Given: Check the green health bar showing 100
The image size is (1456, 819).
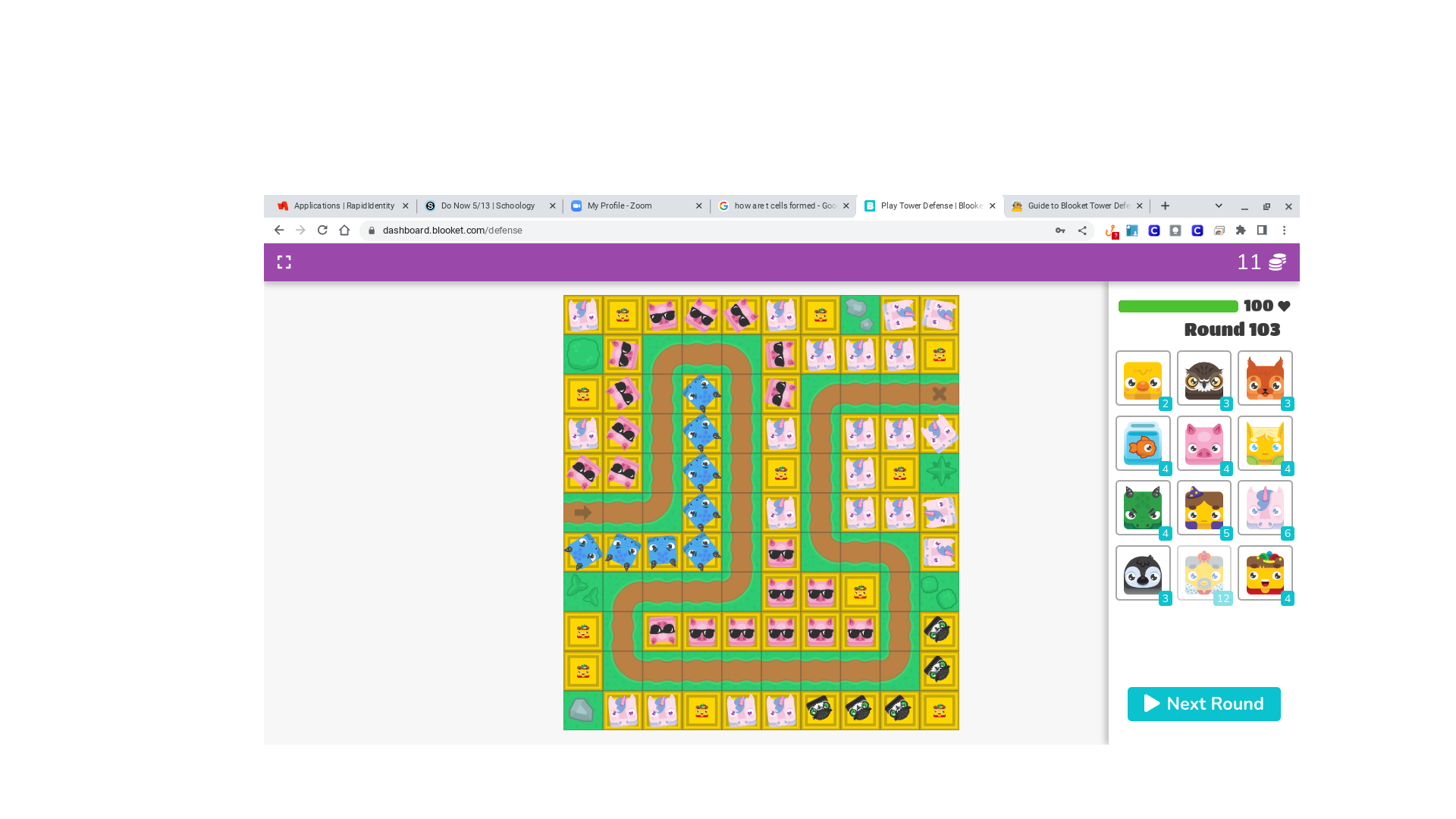Looking at the screenshot, I should point(1177,306).
